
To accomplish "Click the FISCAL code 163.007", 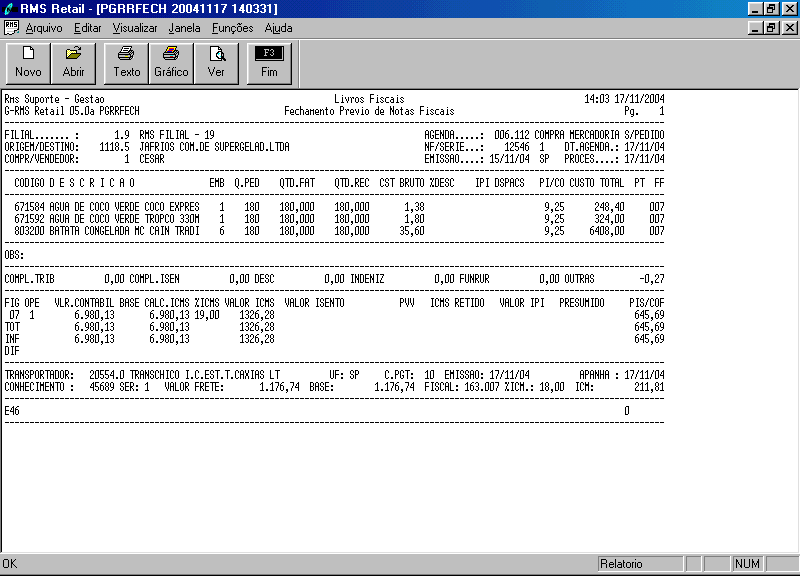I will pyautogui.click(x=482, y=387).
